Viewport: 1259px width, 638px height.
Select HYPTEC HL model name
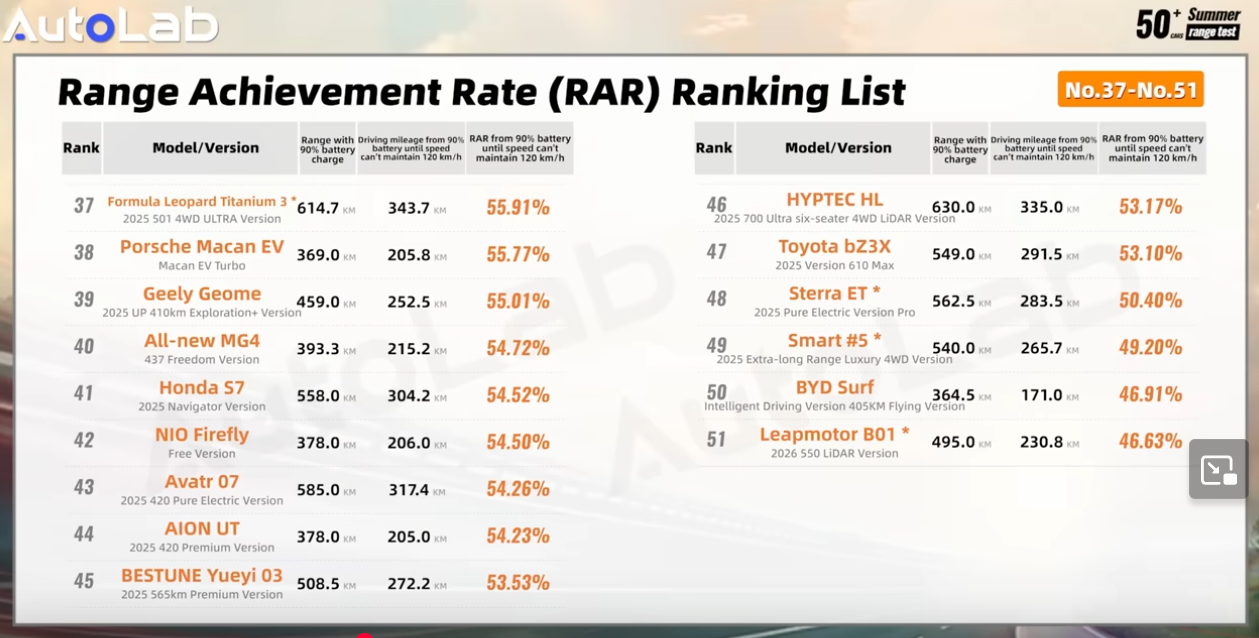point(835,199)
